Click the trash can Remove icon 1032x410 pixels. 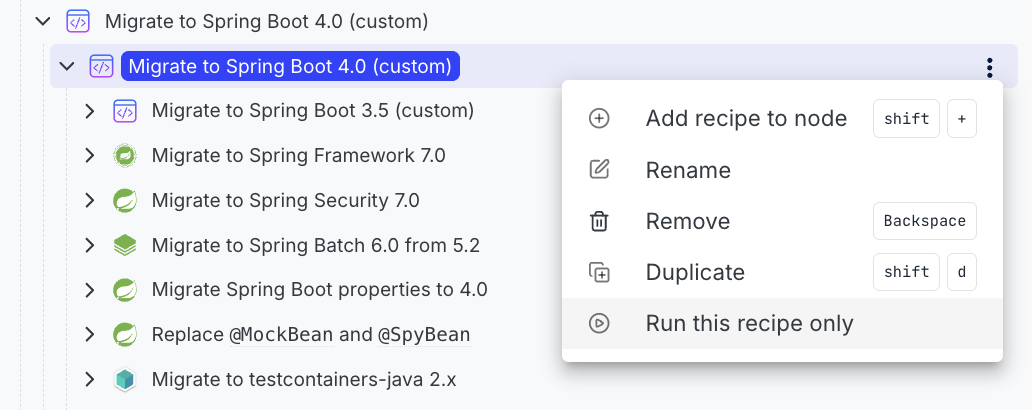599,221
